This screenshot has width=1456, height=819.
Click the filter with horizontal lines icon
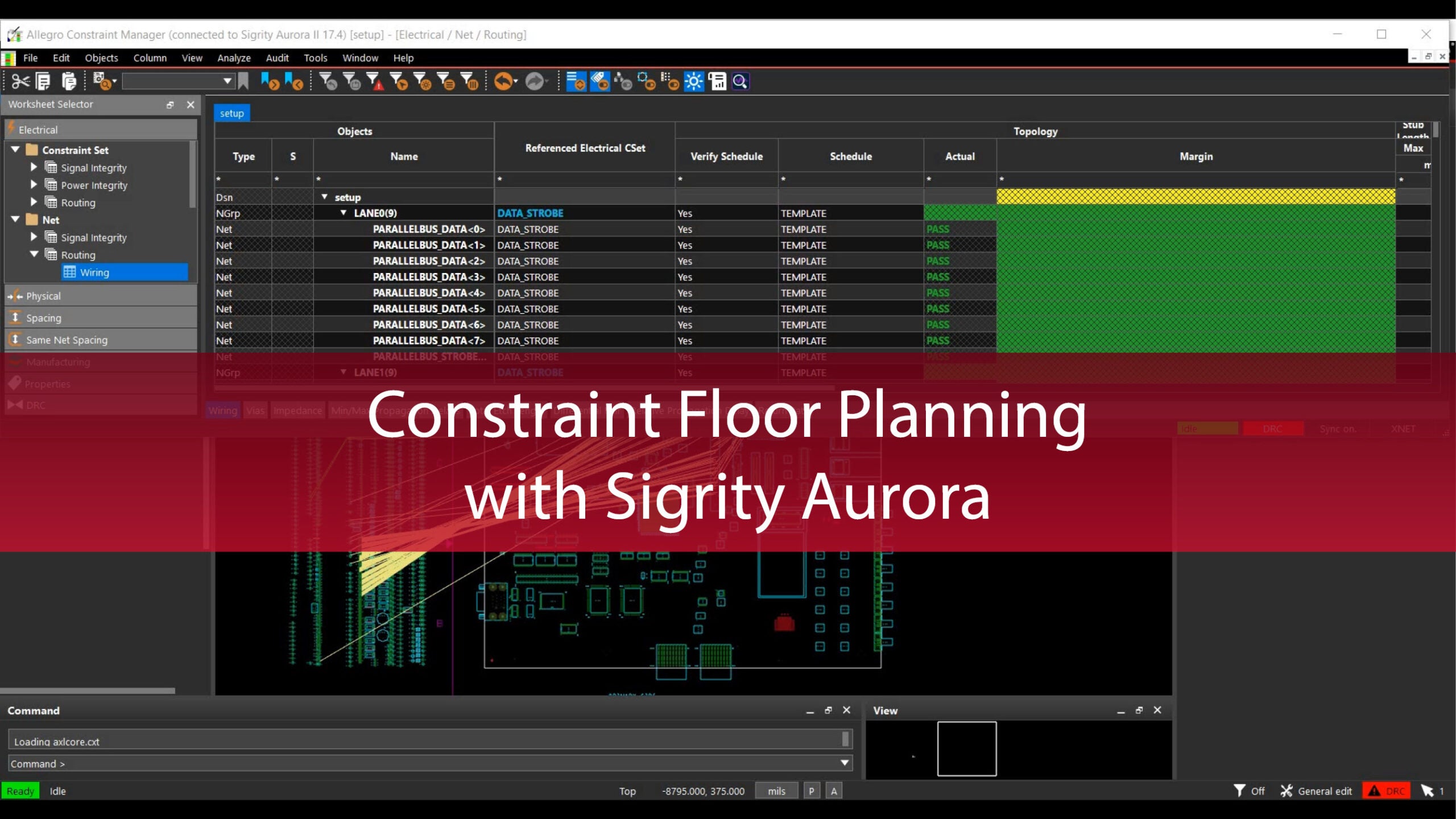click(446, 82)
